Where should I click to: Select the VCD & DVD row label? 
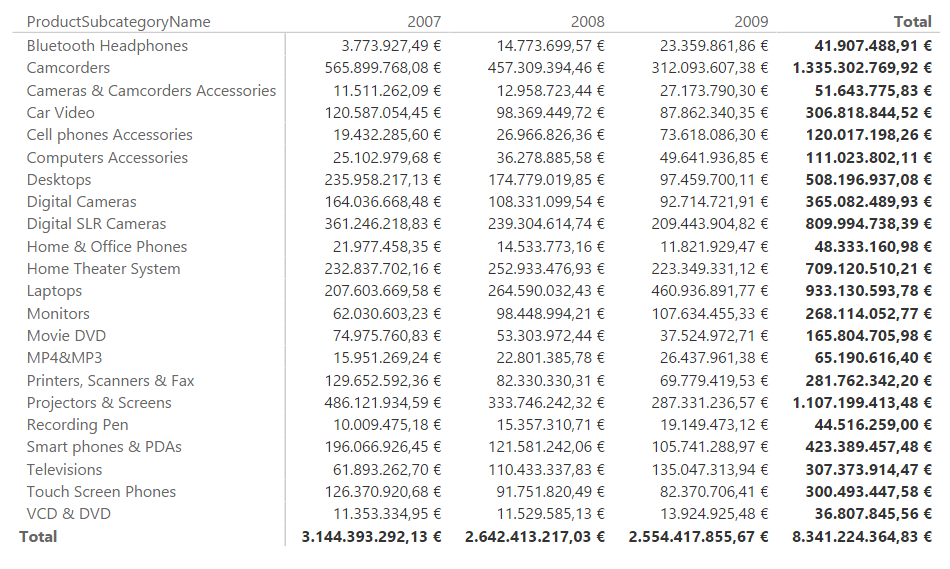(x=68, y=514)
